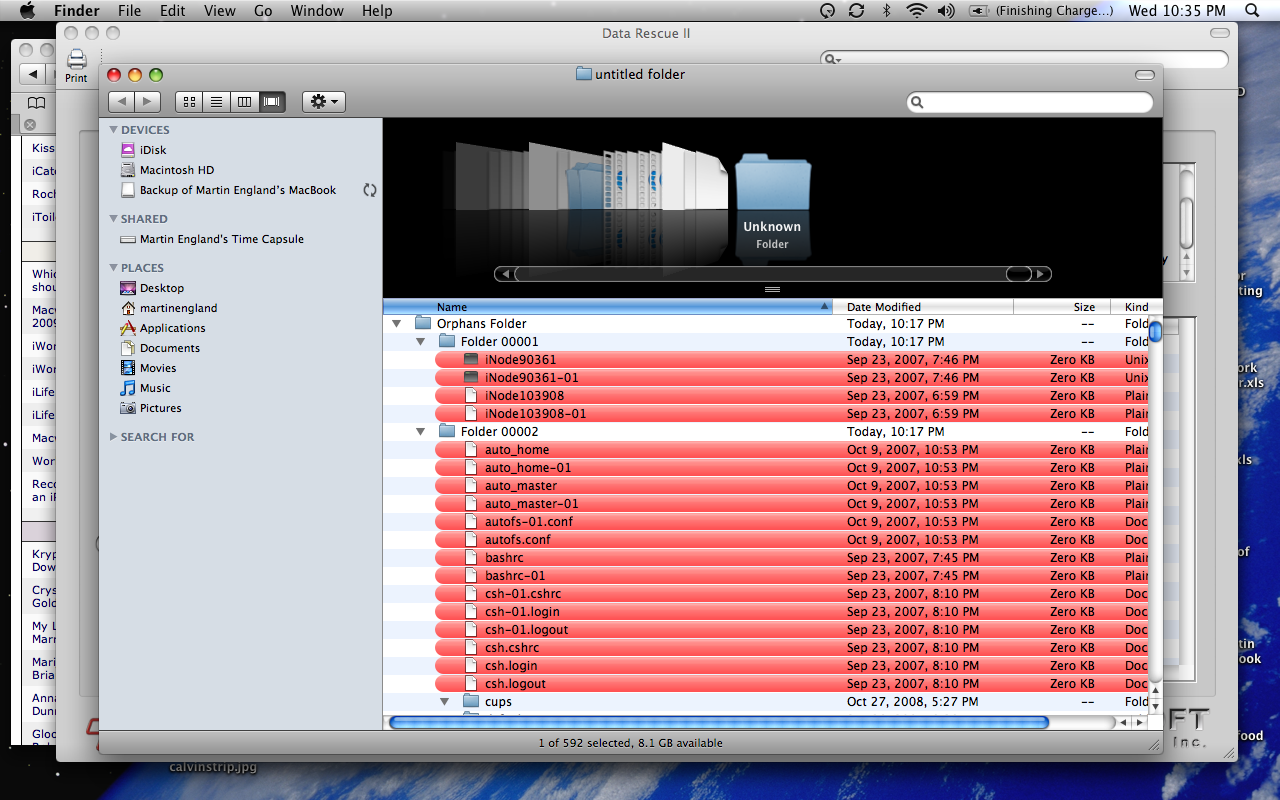Collapse the Orphans Folder row
1280x800 pixels.
[397, 324]
